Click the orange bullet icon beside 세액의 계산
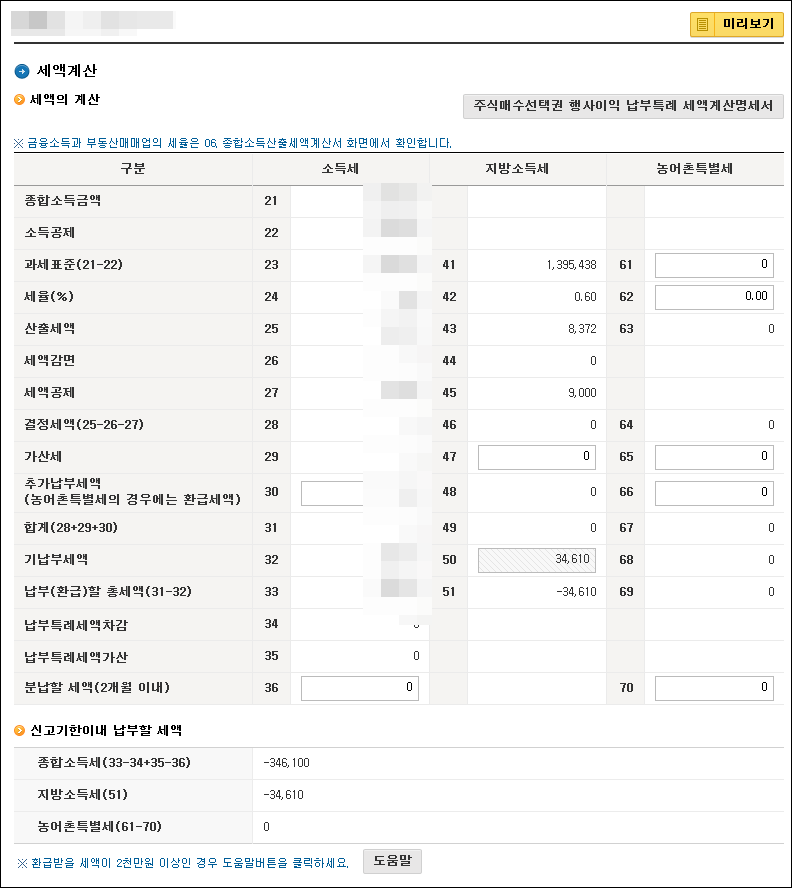Viewport: 792px width, 888px height. point(19,100)
